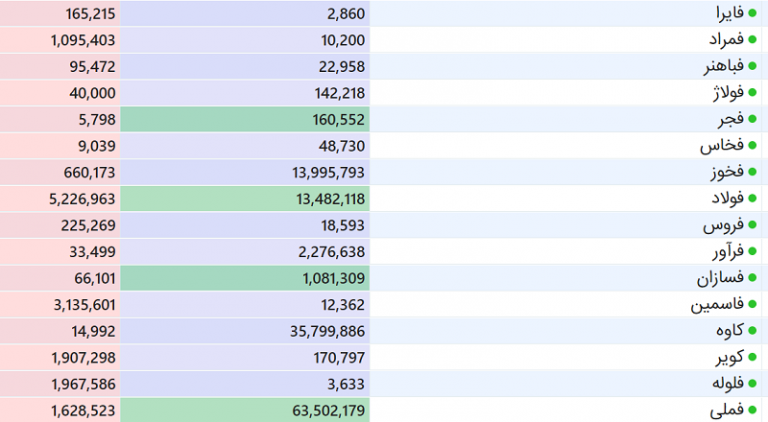
Task: Open the فجر symbol link
Action: (731, 119)
